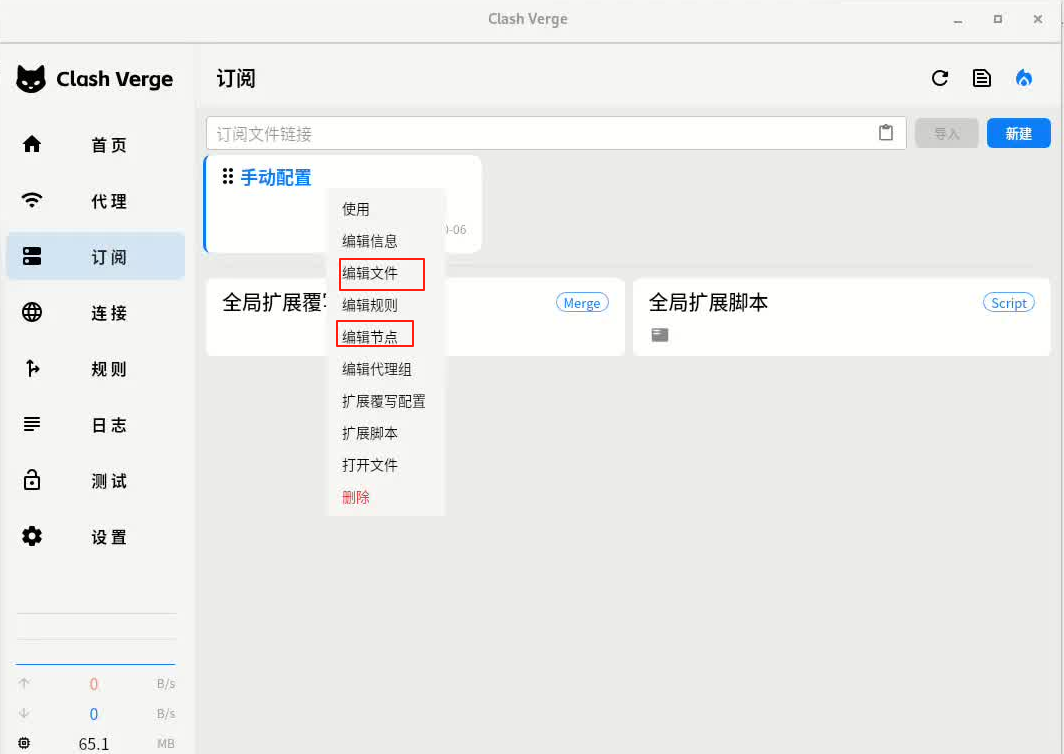Click the drag handle on 手动配置 card
The height and width of the screenshot is (754, 1064).
point(228,177)
